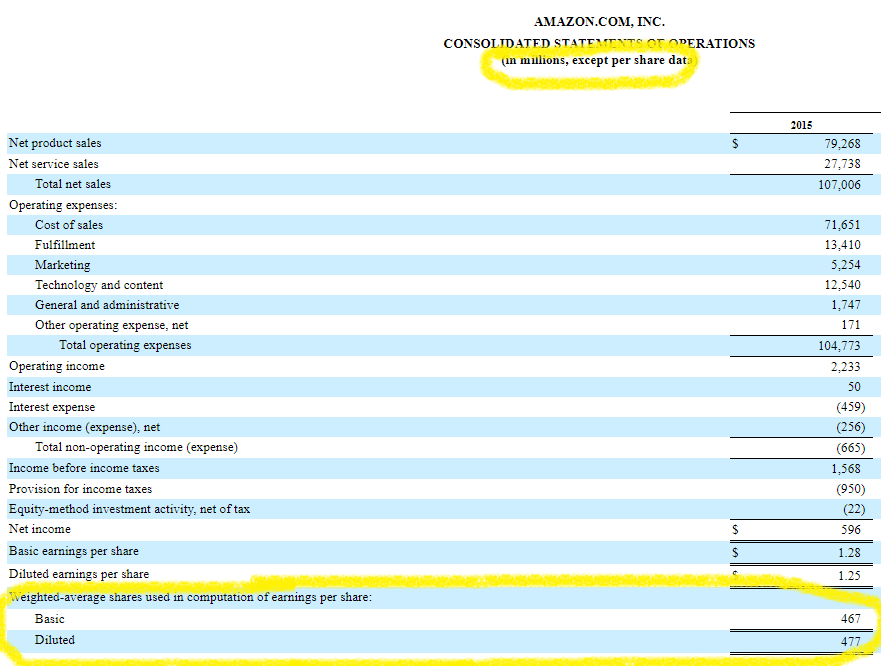881x666 pixels.
Task: Select the value 71,651
Action: point(842,225)
